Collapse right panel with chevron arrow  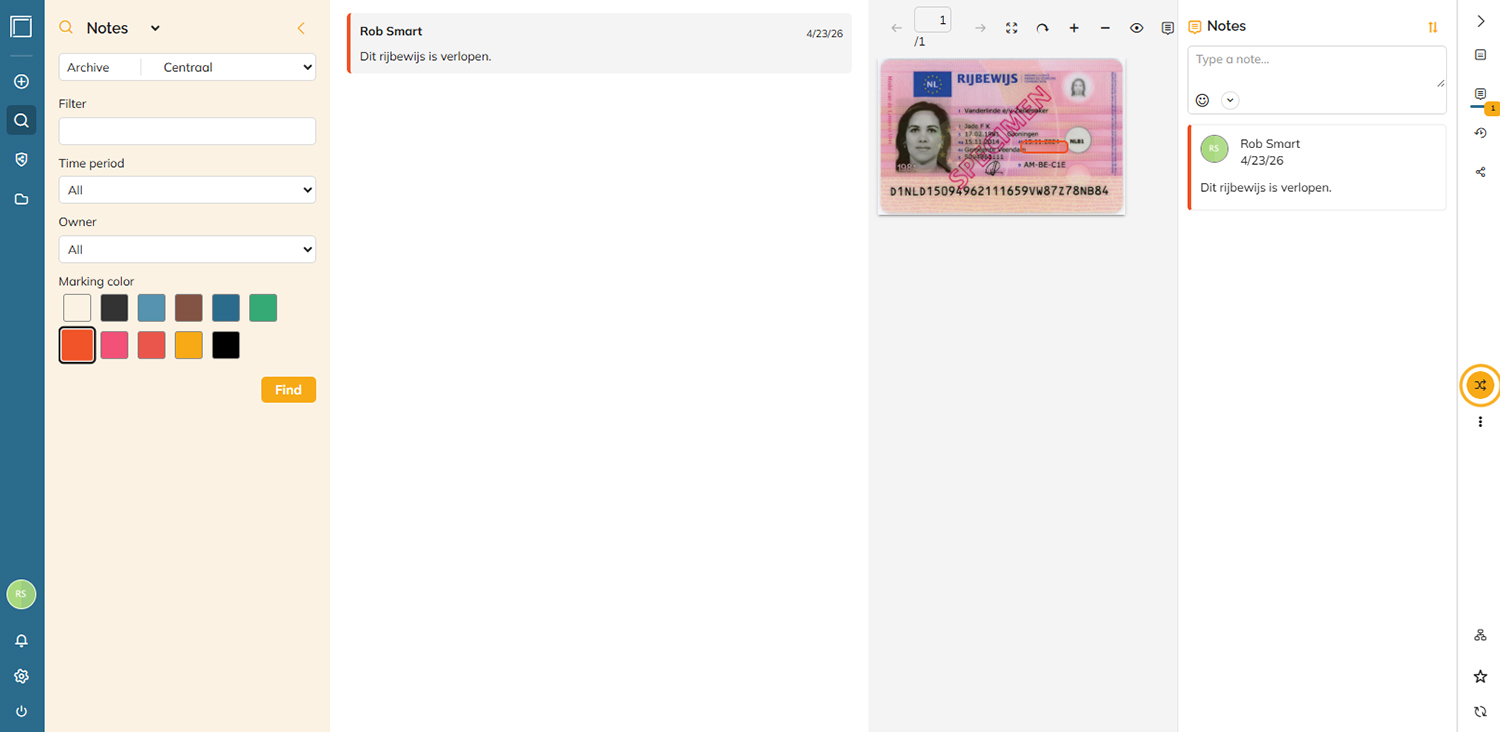(x=1481, y=21)
